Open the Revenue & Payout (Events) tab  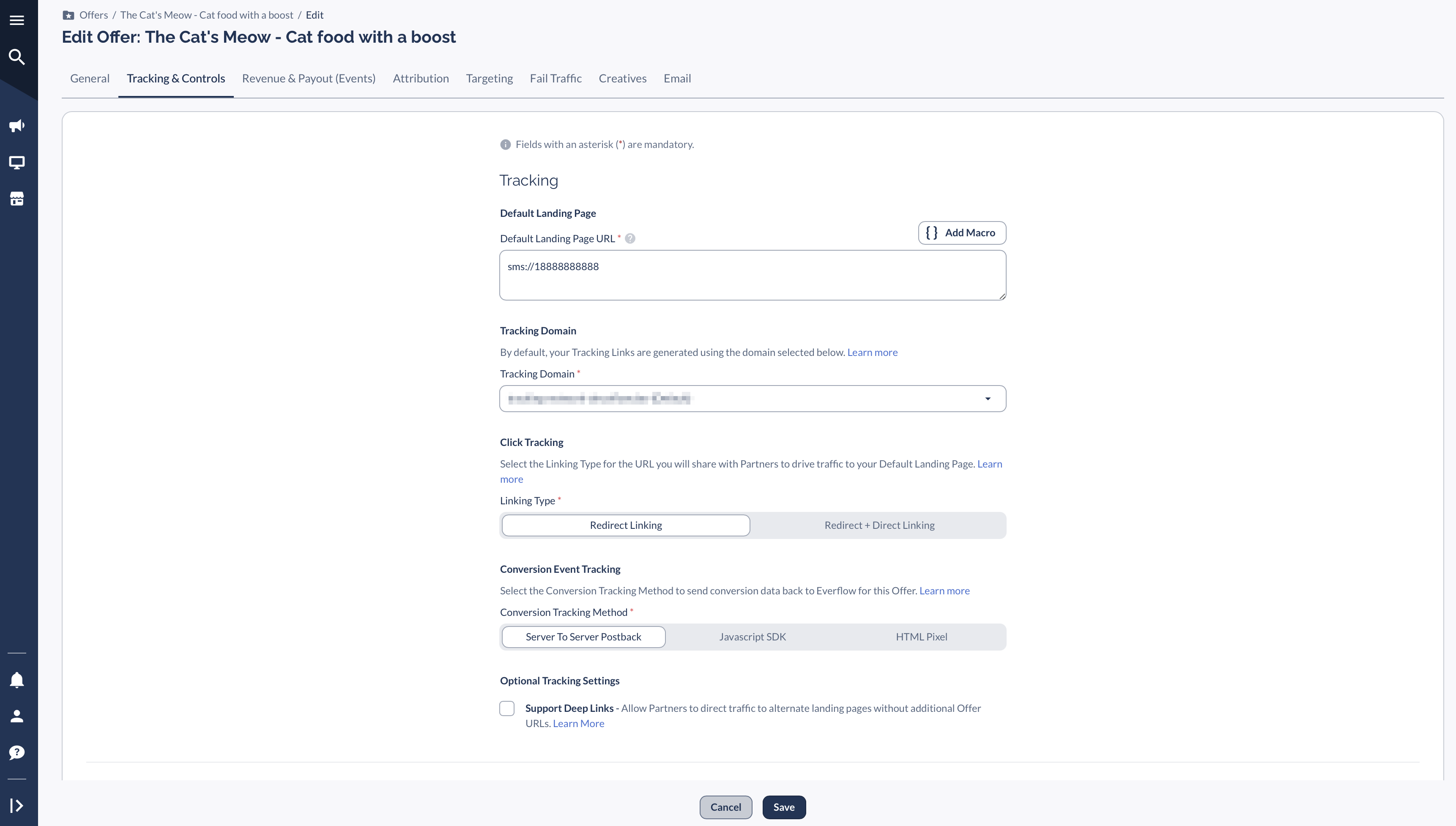309,78
